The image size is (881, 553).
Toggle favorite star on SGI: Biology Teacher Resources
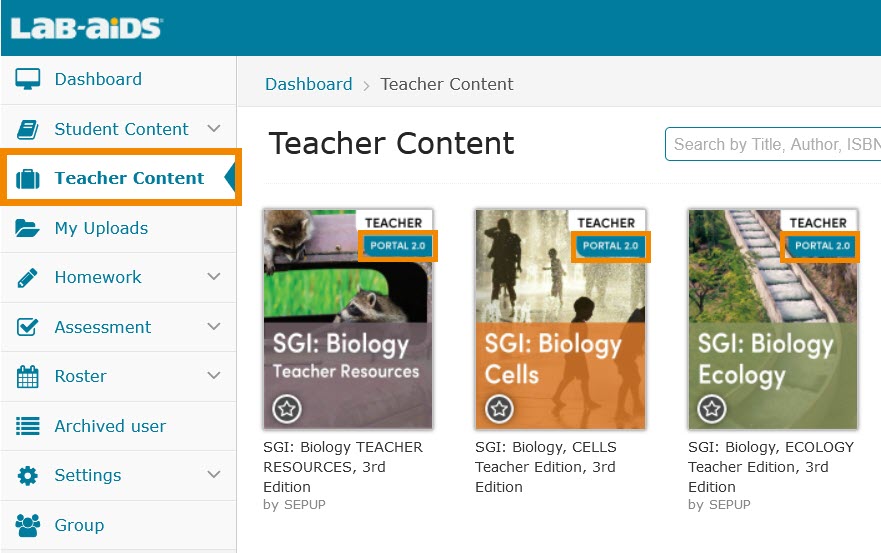(x=287, y=408)
